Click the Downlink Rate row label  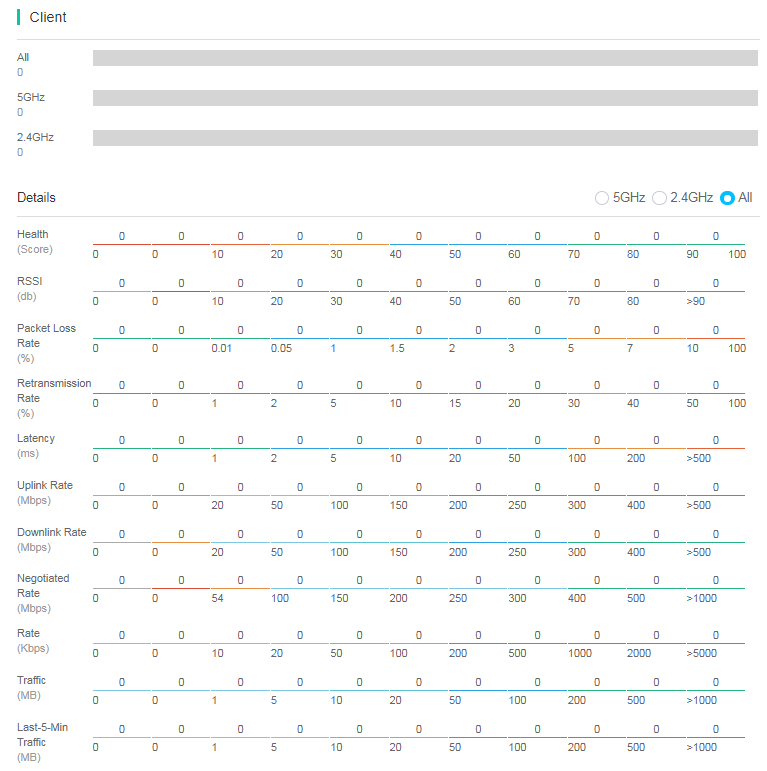point(52,540)
